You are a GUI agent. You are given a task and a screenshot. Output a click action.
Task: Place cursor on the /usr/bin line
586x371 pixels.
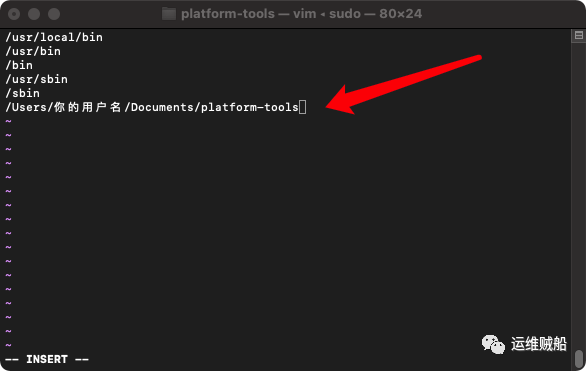point(33,51)
